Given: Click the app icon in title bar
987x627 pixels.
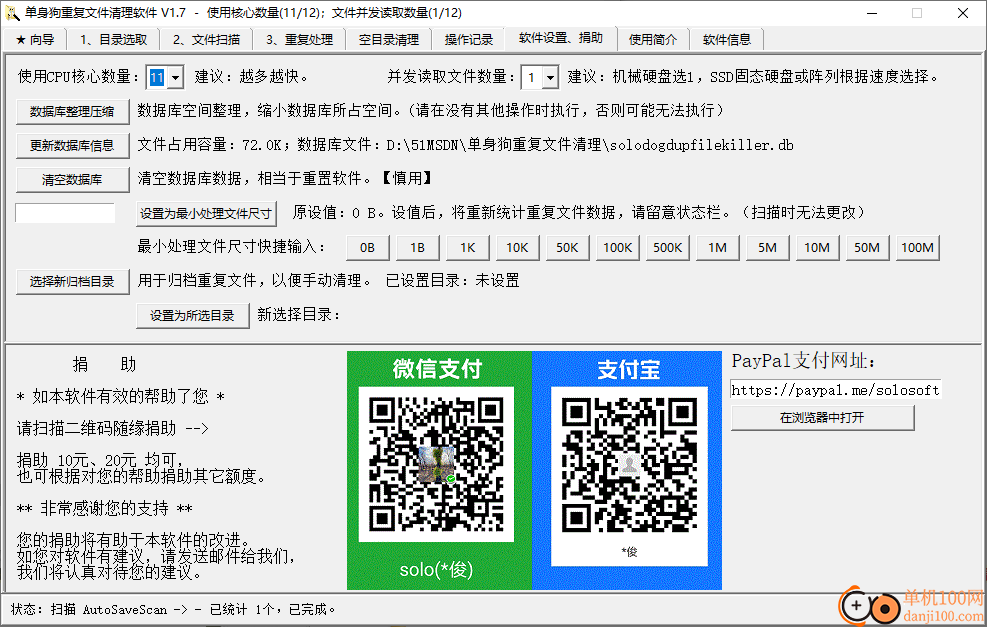Looking at the screenshot, I should [x=13, y=13].
